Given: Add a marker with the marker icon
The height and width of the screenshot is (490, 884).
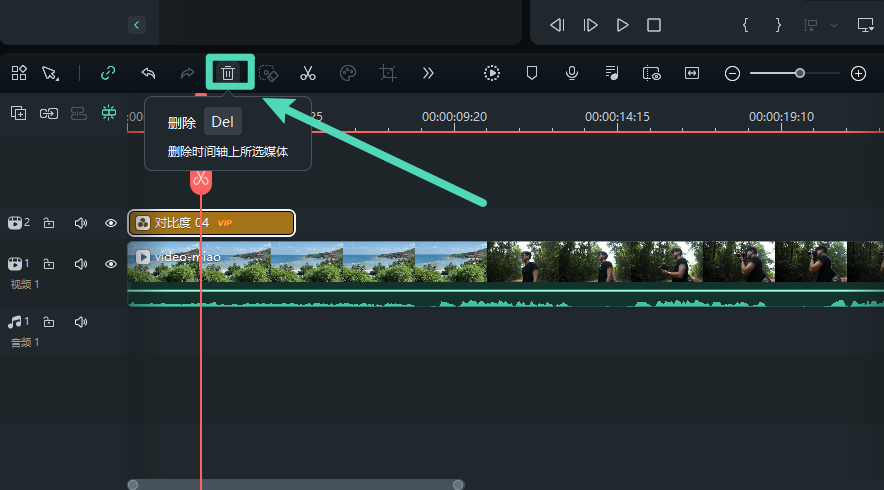Looking at the screenshot, I should tap(532, 73).
